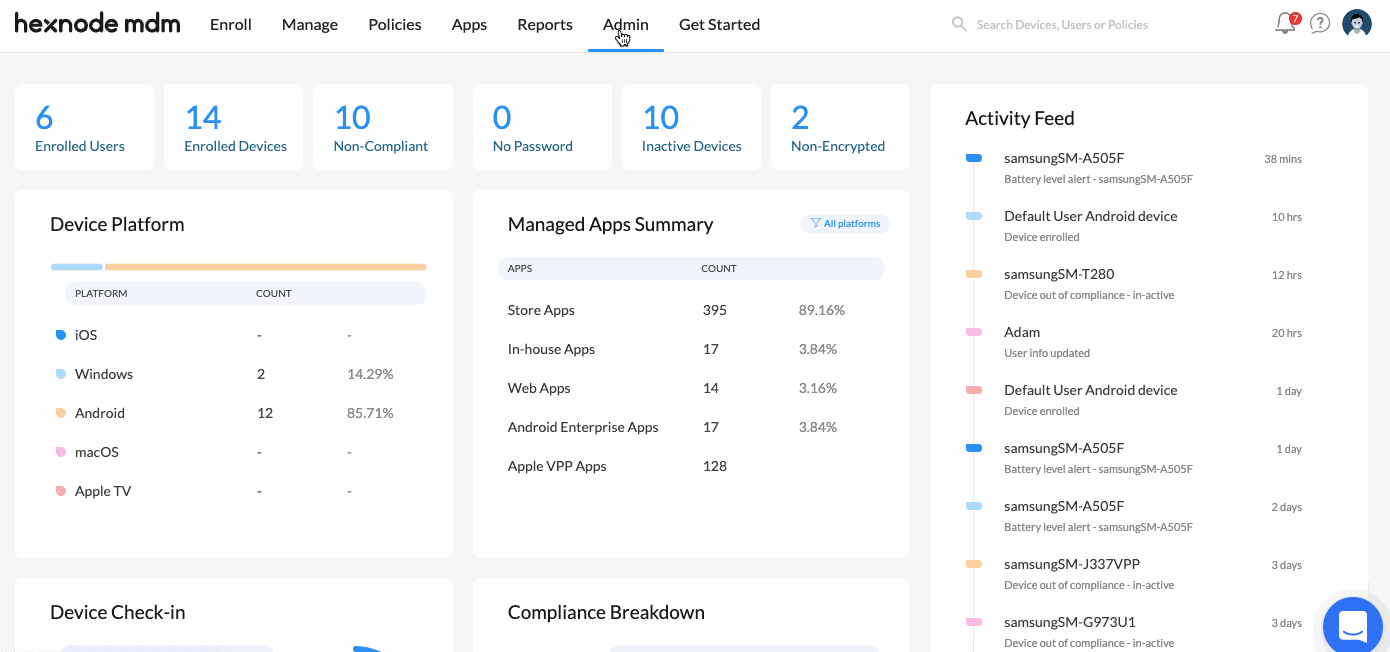The height and width of the screenshot is (652, 1390).
Task: Go to the Get Started tab
Action: 719,25
